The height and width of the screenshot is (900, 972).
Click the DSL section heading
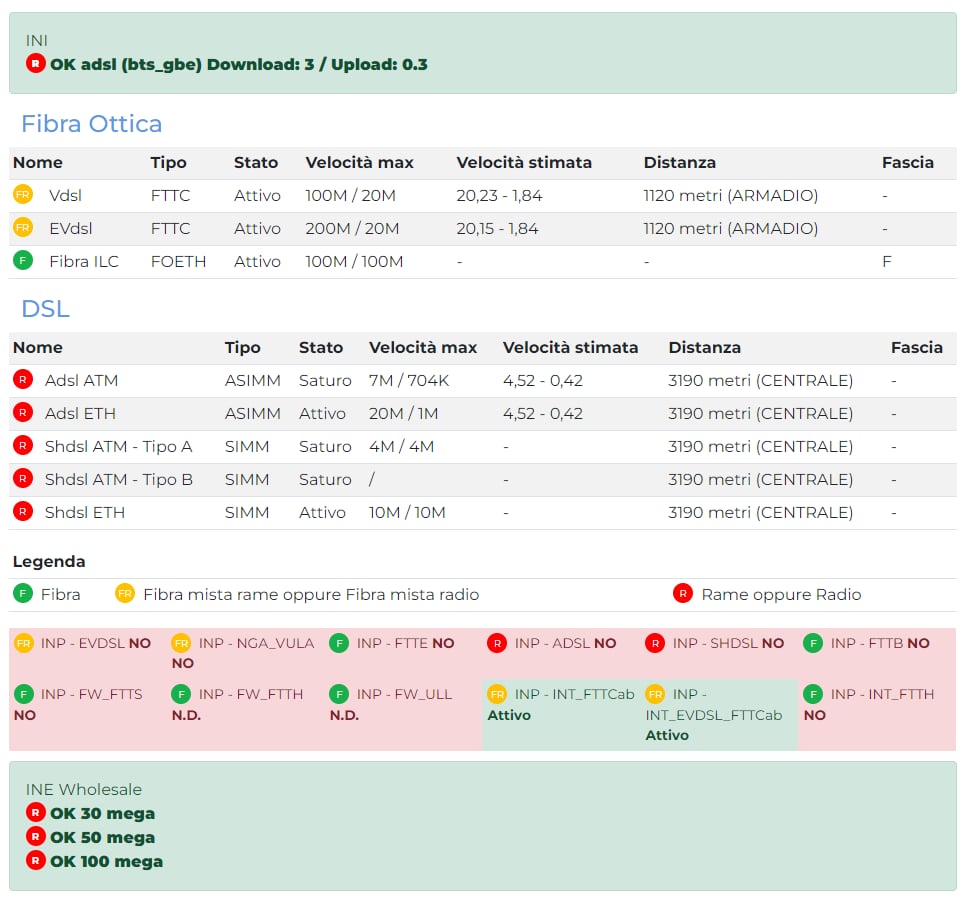click(x=45, y=309)
